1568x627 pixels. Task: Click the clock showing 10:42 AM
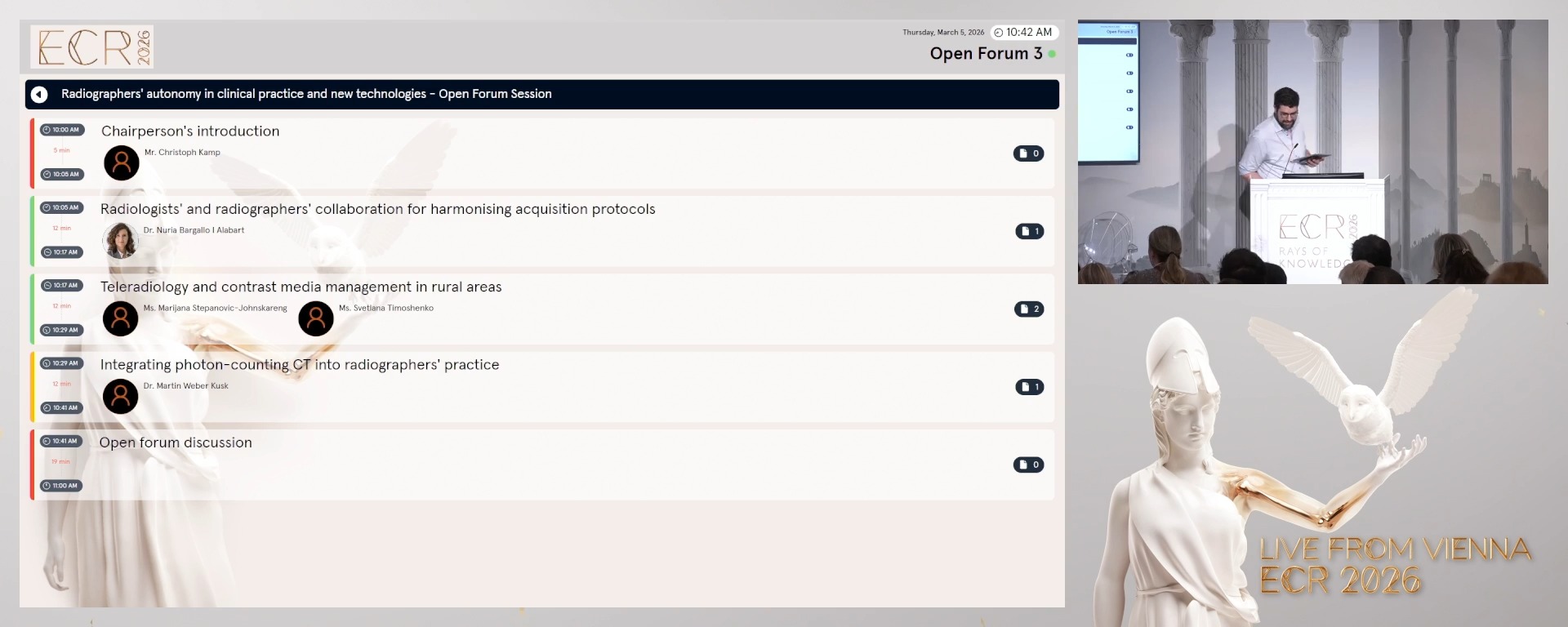point(1024,33)
